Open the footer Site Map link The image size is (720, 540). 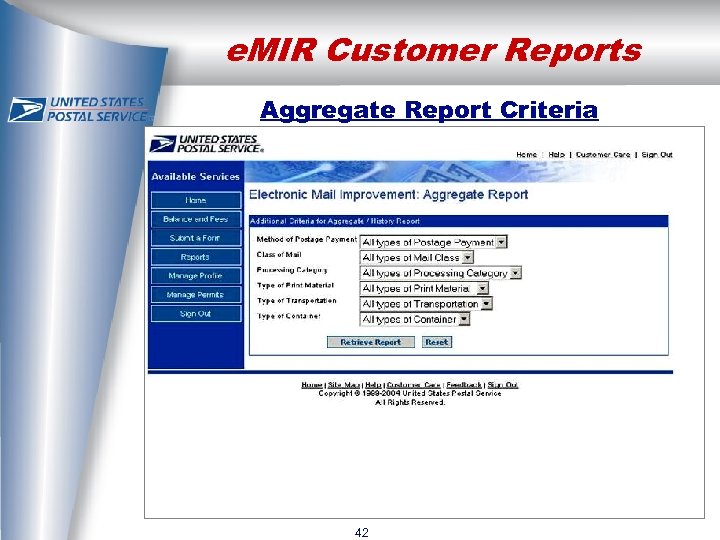coord(343,385)
